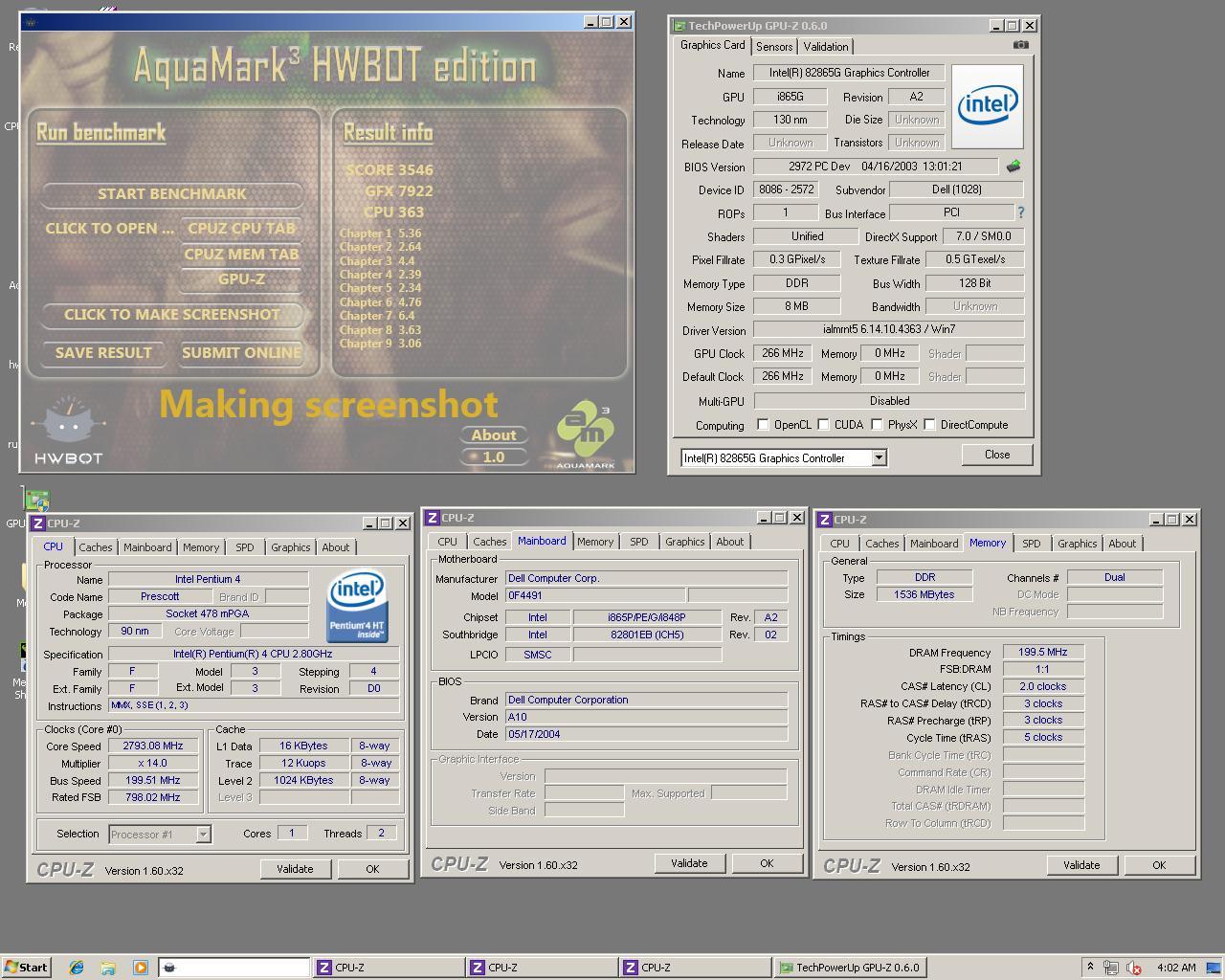1225x980 pixels.
Task: Click the GPU-Z Name field Intel 82865G
Action: 849,73
